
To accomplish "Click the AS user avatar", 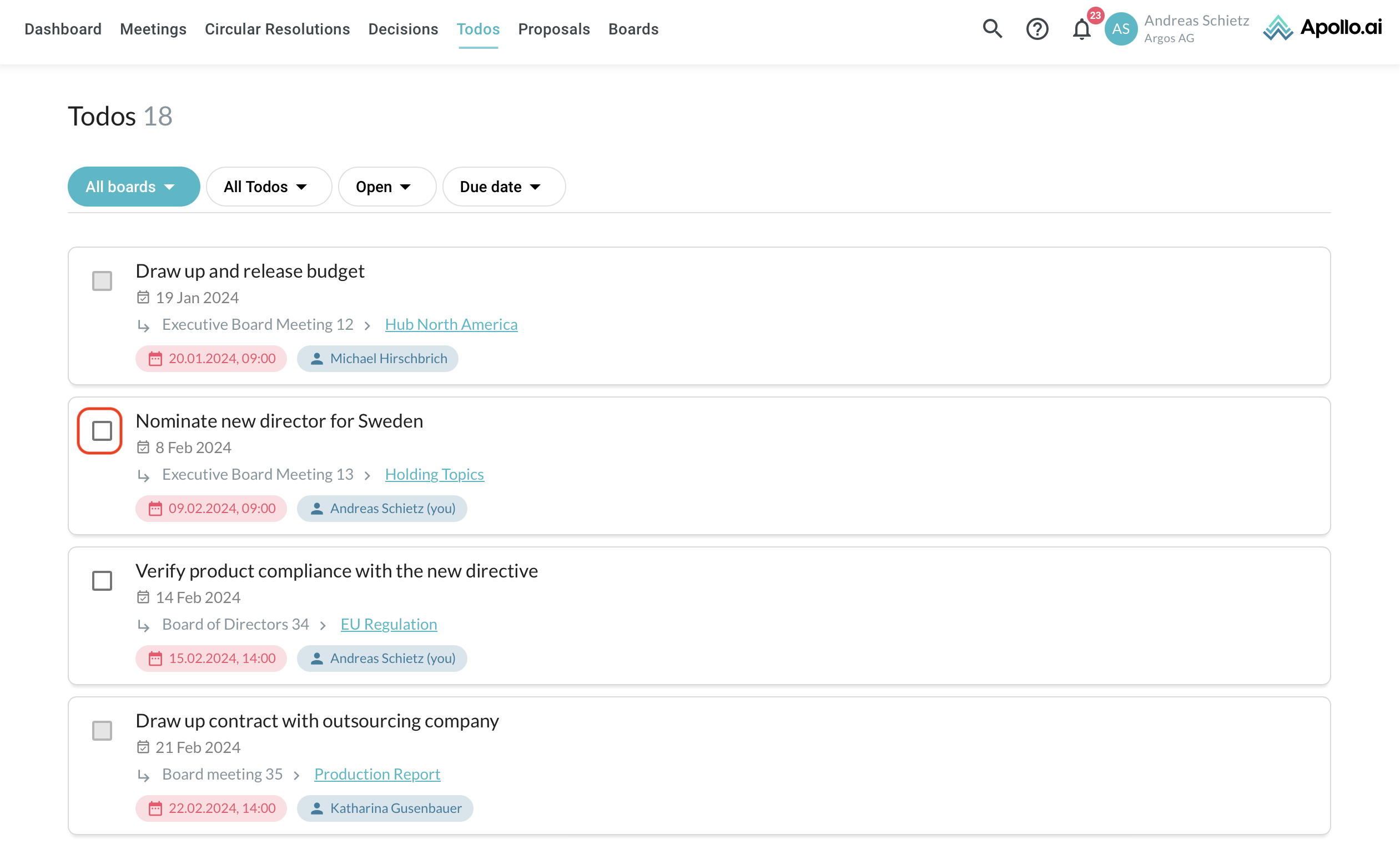I will point(1120,29).
